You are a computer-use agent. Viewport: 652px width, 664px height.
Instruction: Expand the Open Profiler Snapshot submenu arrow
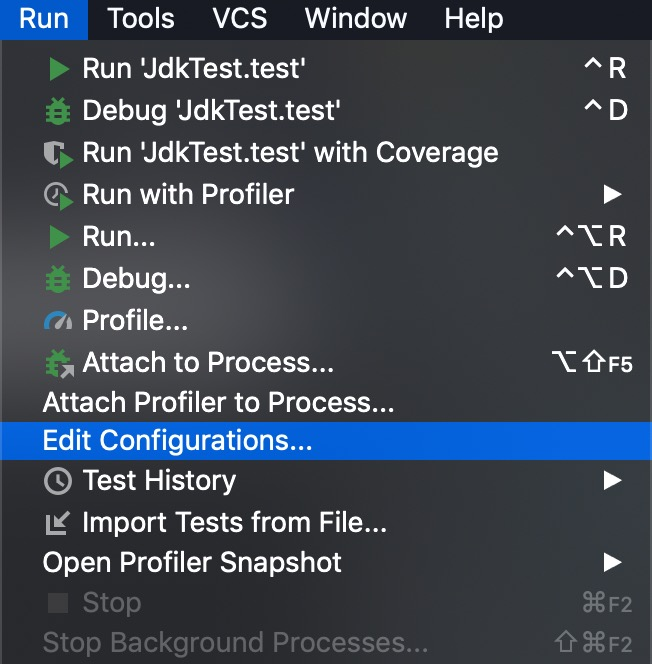coord(612,562)
